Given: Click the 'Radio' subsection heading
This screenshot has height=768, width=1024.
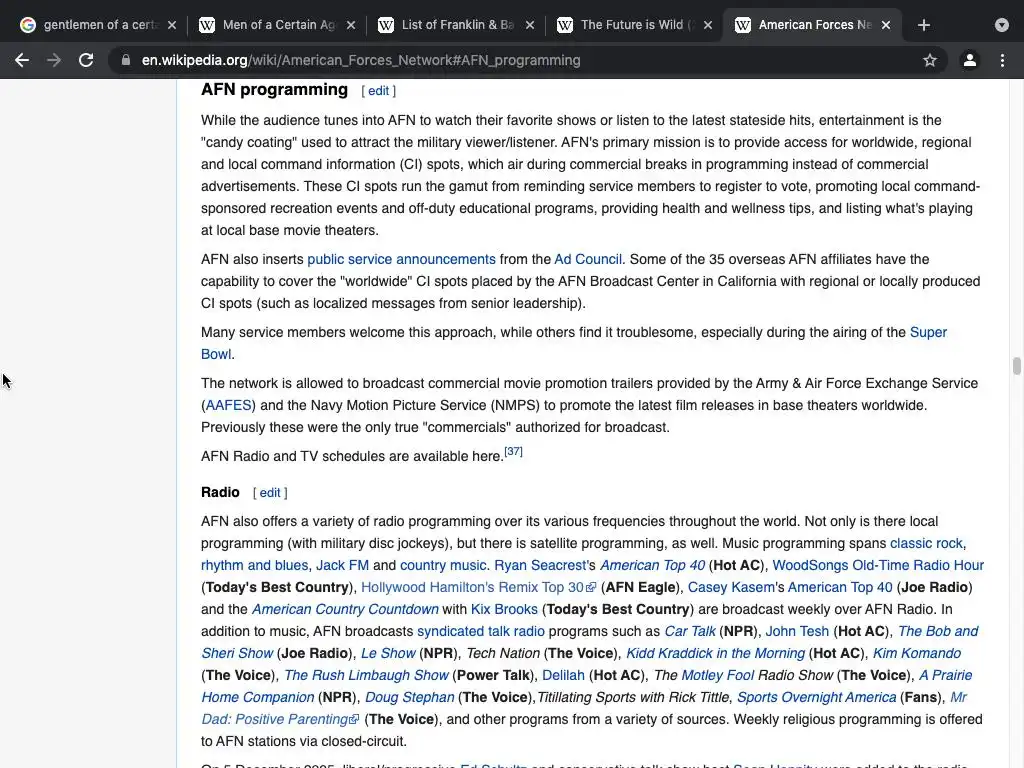Looking at the screenshot, I should coord(220,492).
